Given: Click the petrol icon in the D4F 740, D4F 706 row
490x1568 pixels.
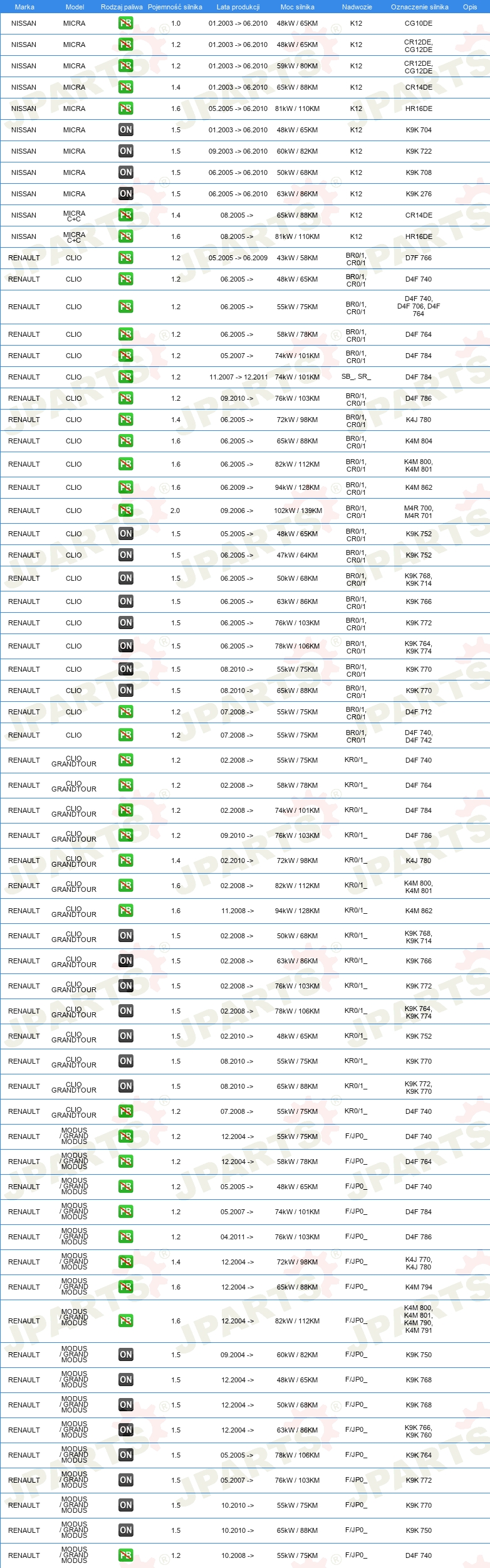Looking at the screenshot, I should tap(126, 307).
